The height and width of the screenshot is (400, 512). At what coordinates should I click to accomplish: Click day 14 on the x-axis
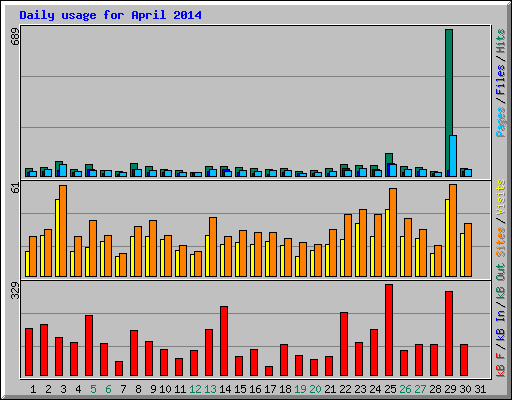click(x=225, y=389)
